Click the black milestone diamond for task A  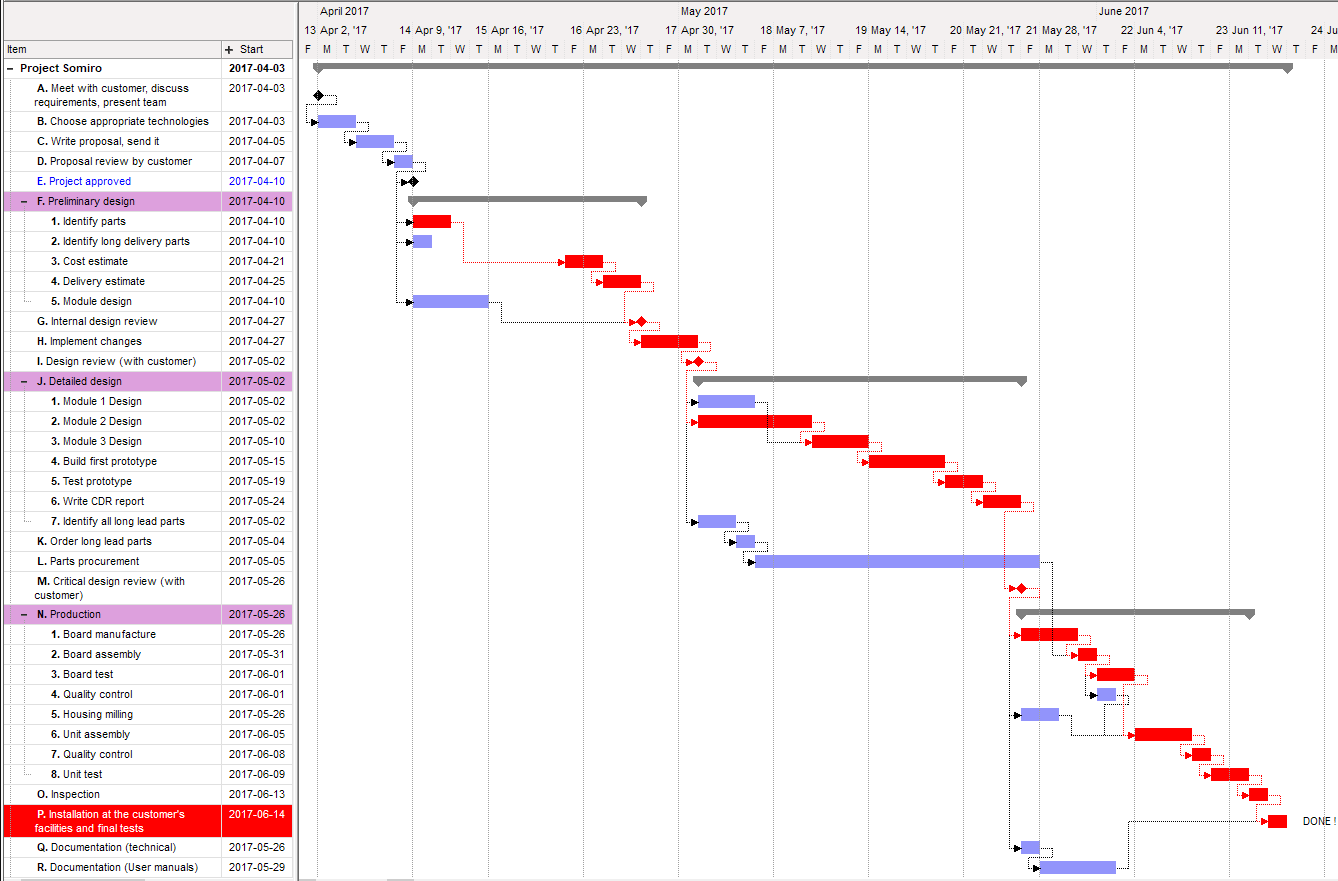point(318,95)
